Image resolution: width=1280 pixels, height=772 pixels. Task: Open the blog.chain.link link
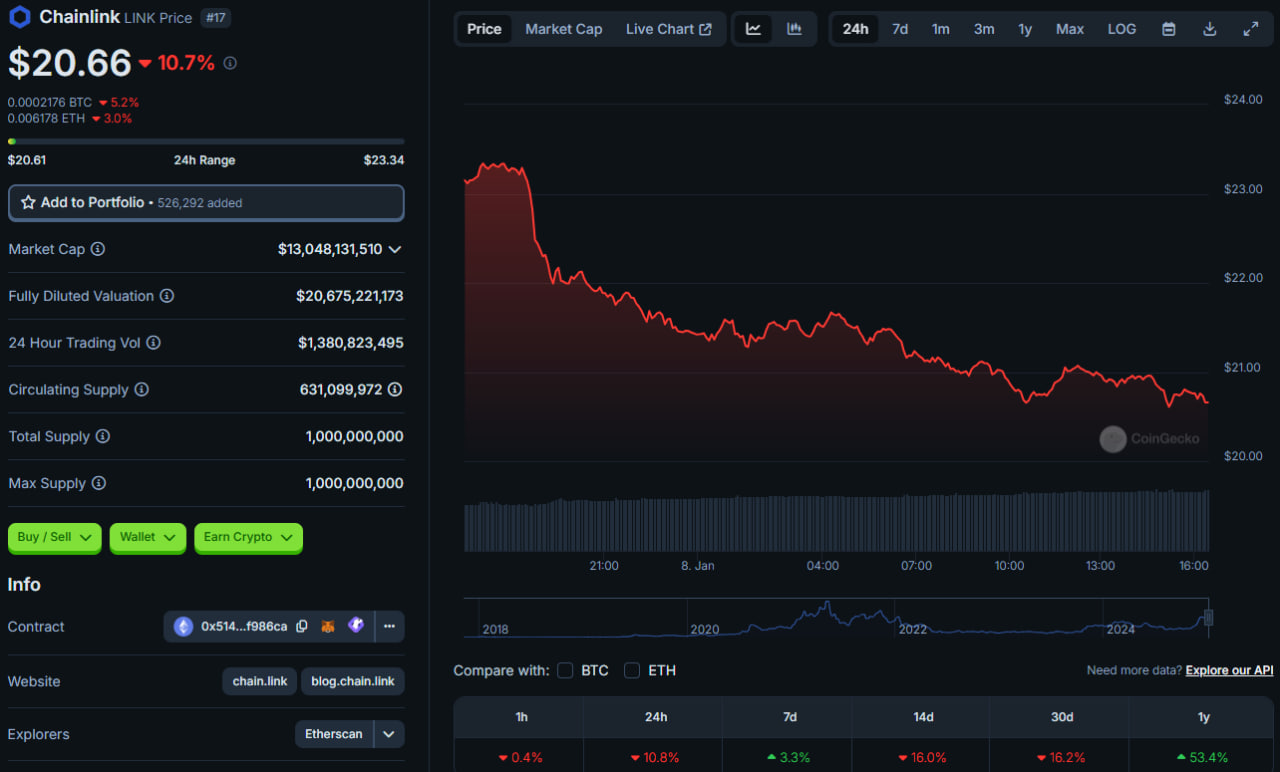coord(353,681)
